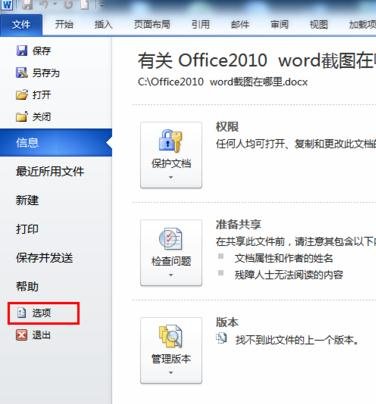Open the Page Layout (页面布局) tab
376x404 pixels.
152,24
